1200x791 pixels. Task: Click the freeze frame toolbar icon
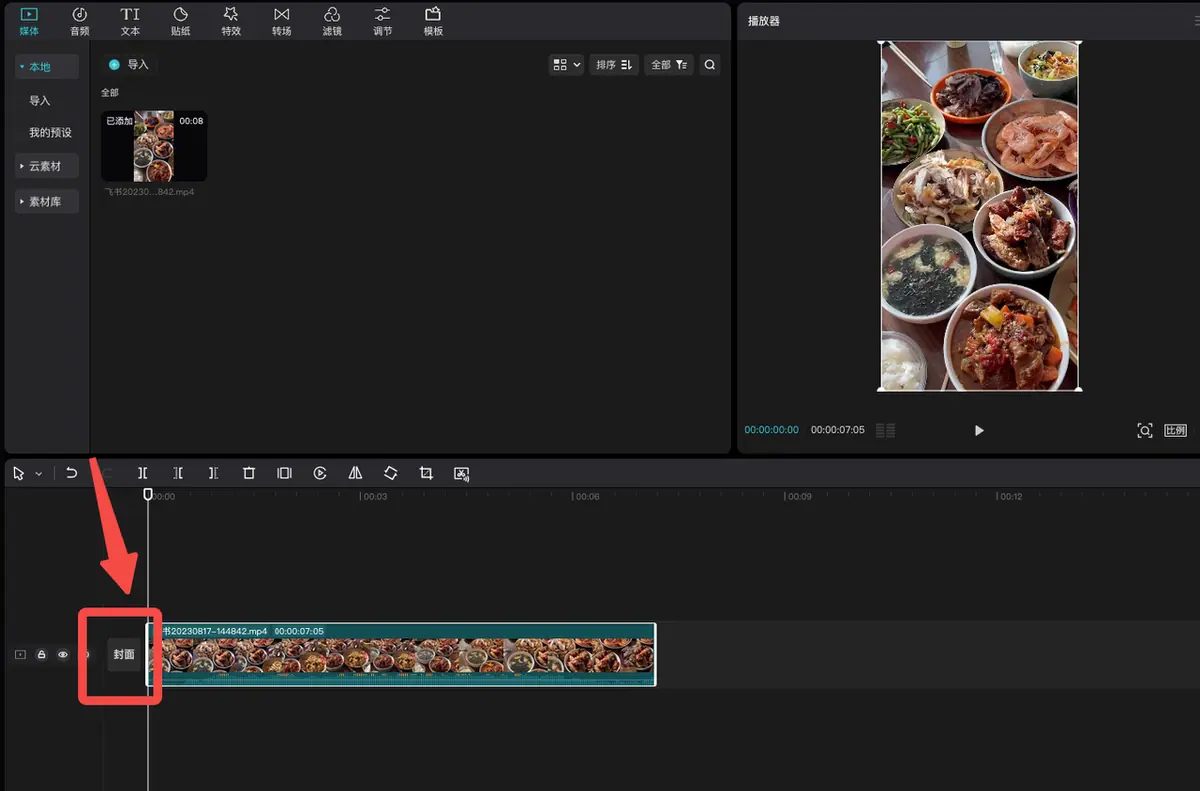pos(284,473)
